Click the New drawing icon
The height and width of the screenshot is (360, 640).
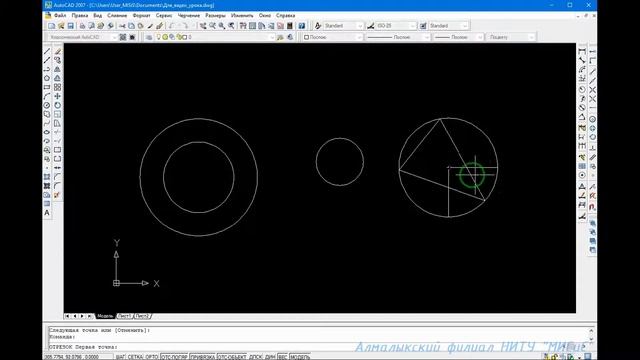point(51,26)
